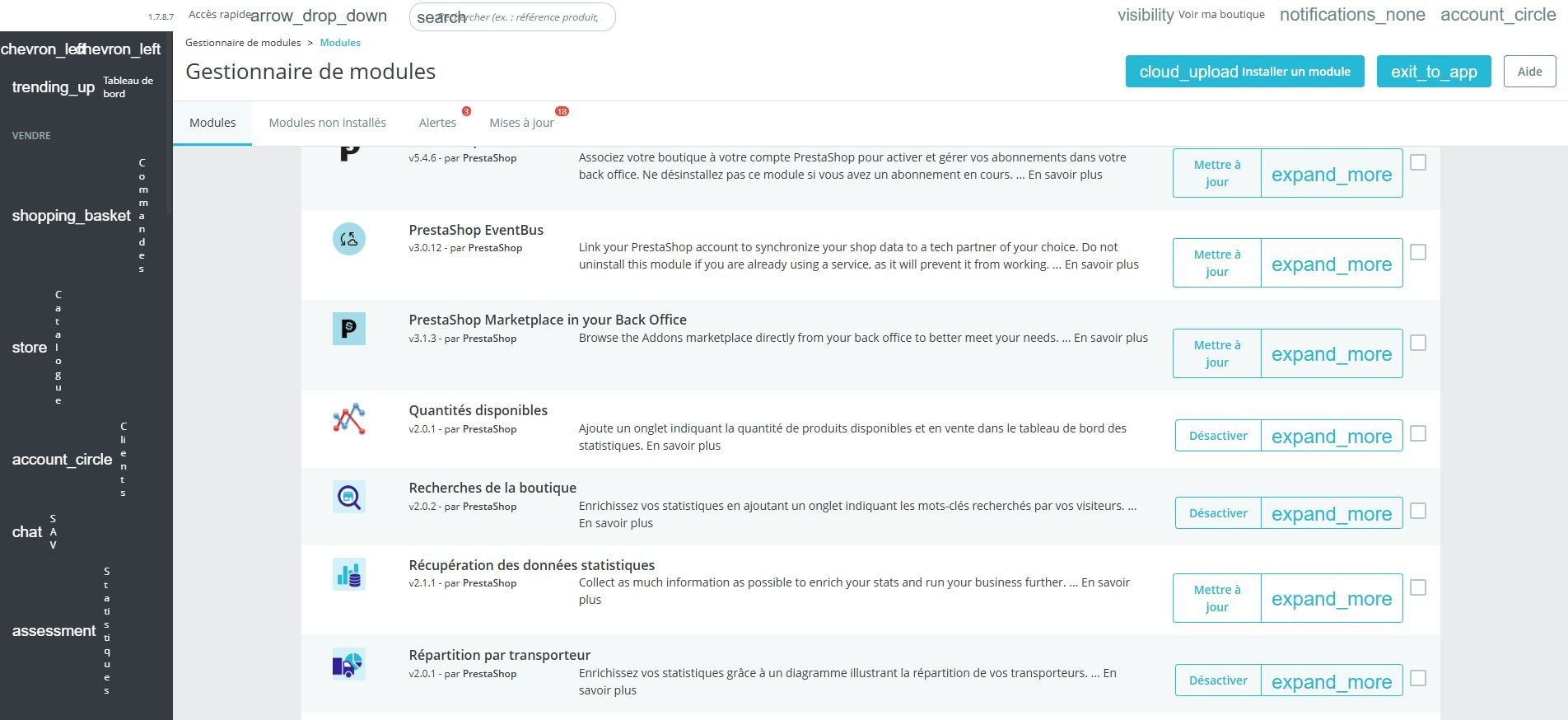Viewport: 1568px width, 720px height.
Task: Open Accès rapide dropdown arrow
Action: [319, 16]
